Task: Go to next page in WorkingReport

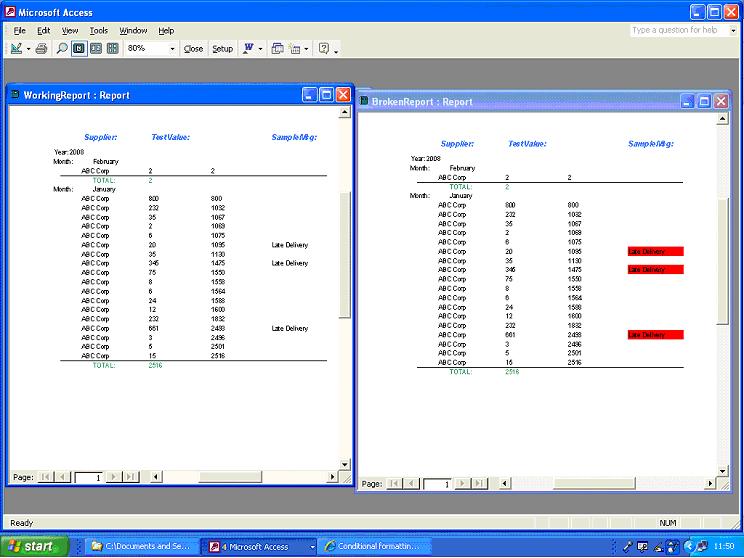Action: 113,477
